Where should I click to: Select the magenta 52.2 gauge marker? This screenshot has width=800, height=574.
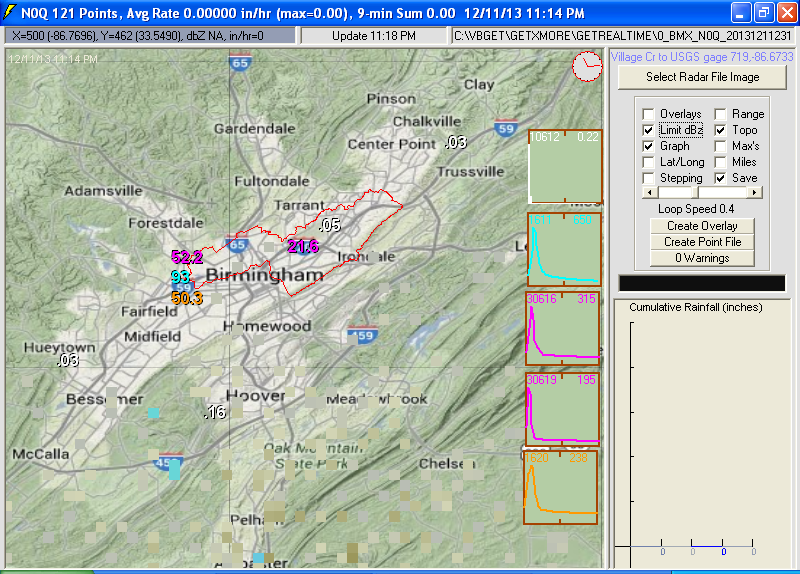coord(187,258)
